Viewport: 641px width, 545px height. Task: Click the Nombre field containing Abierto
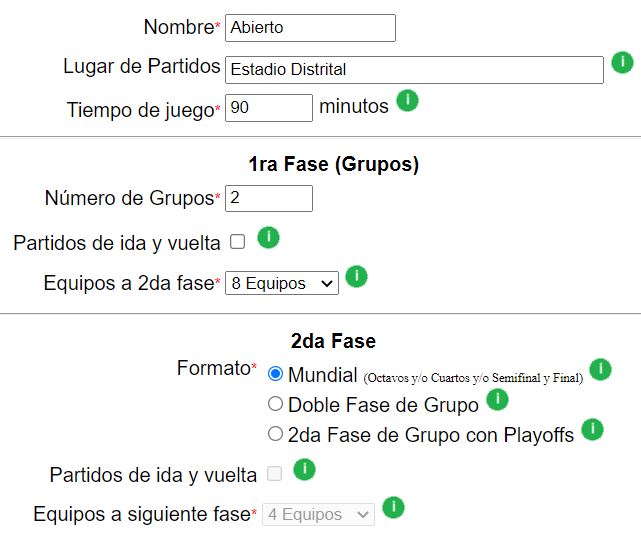point(310,28)
